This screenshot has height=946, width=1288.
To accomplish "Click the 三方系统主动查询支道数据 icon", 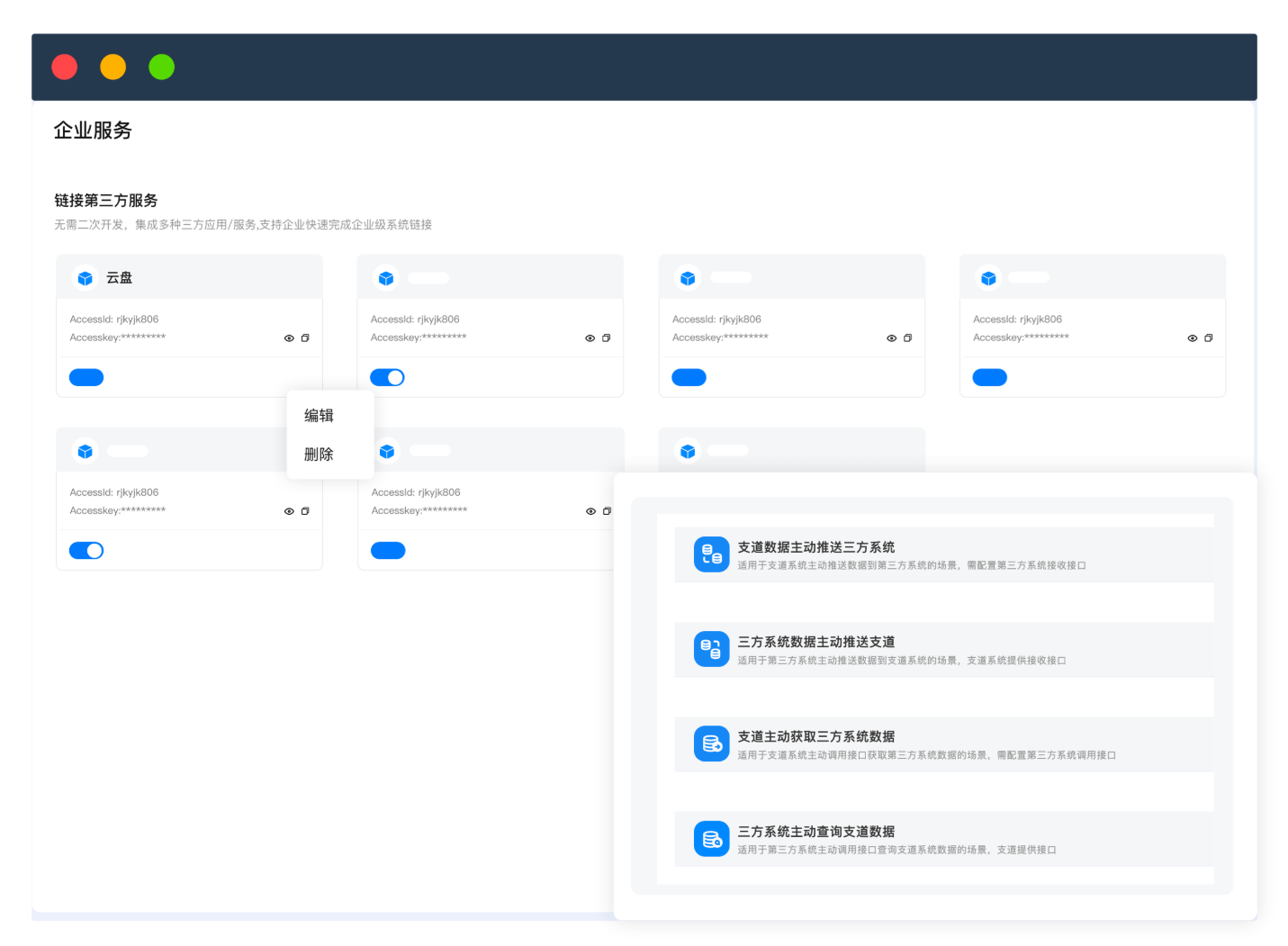I will (711, 839).
